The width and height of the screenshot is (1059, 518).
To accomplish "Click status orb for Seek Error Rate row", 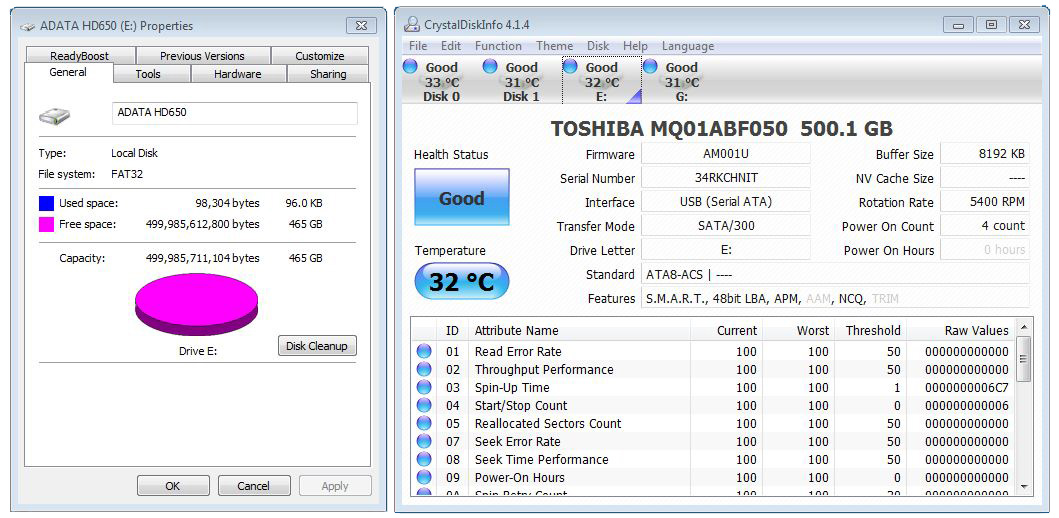I will pyautogui.click(x=424, y=442).
